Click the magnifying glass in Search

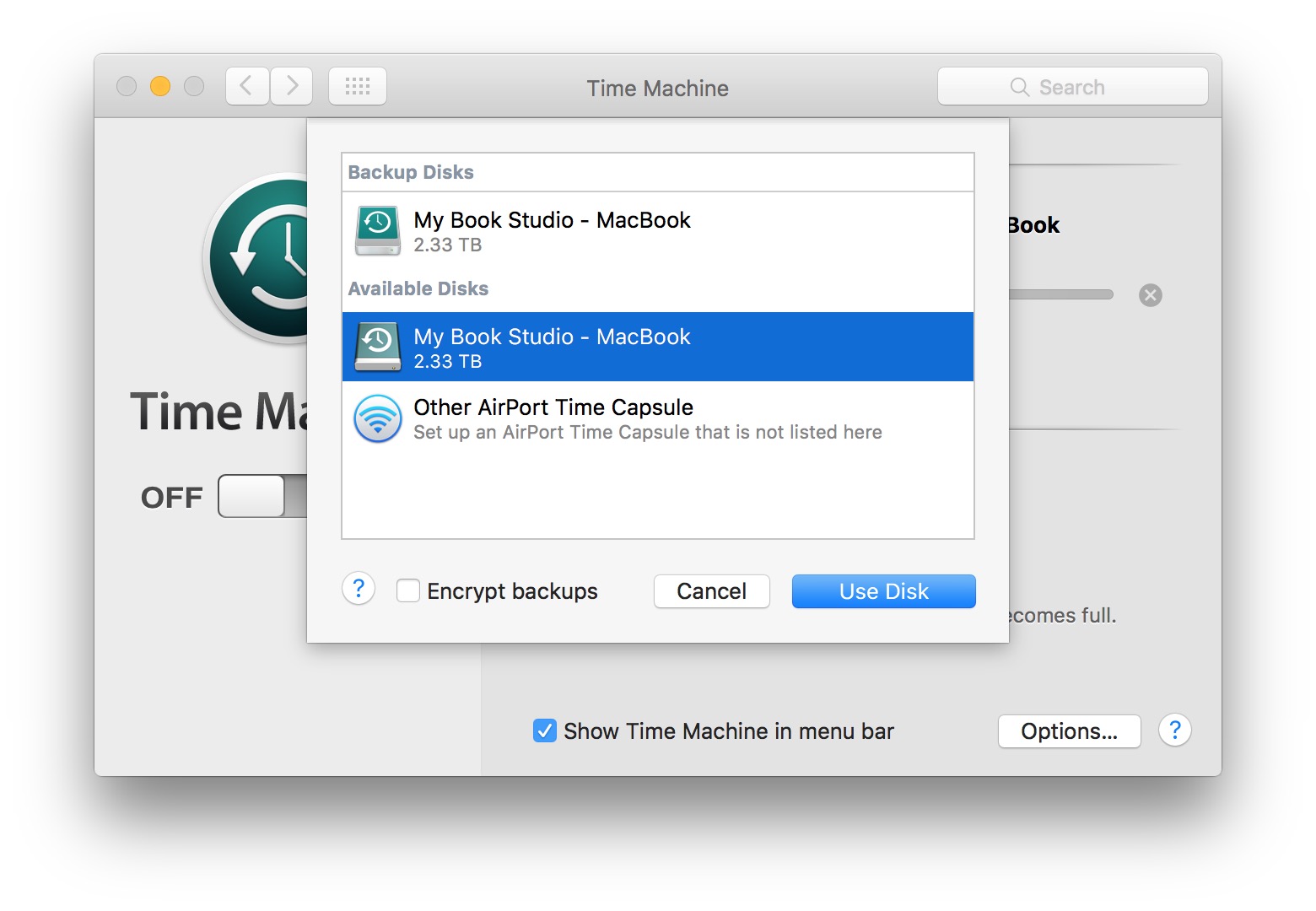[1019, 87]
